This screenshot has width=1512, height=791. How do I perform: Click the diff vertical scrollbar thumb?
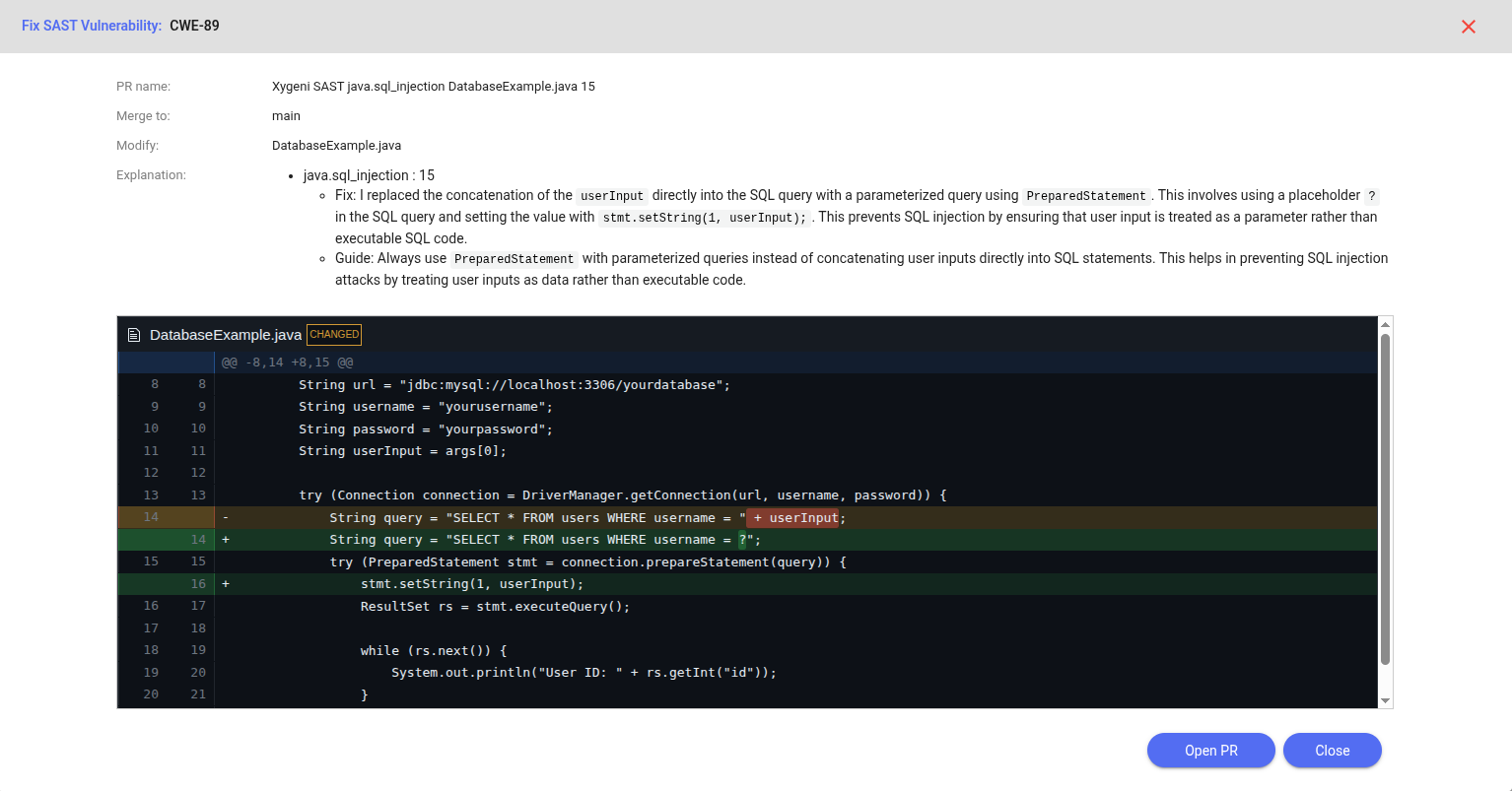point(1385,497)
